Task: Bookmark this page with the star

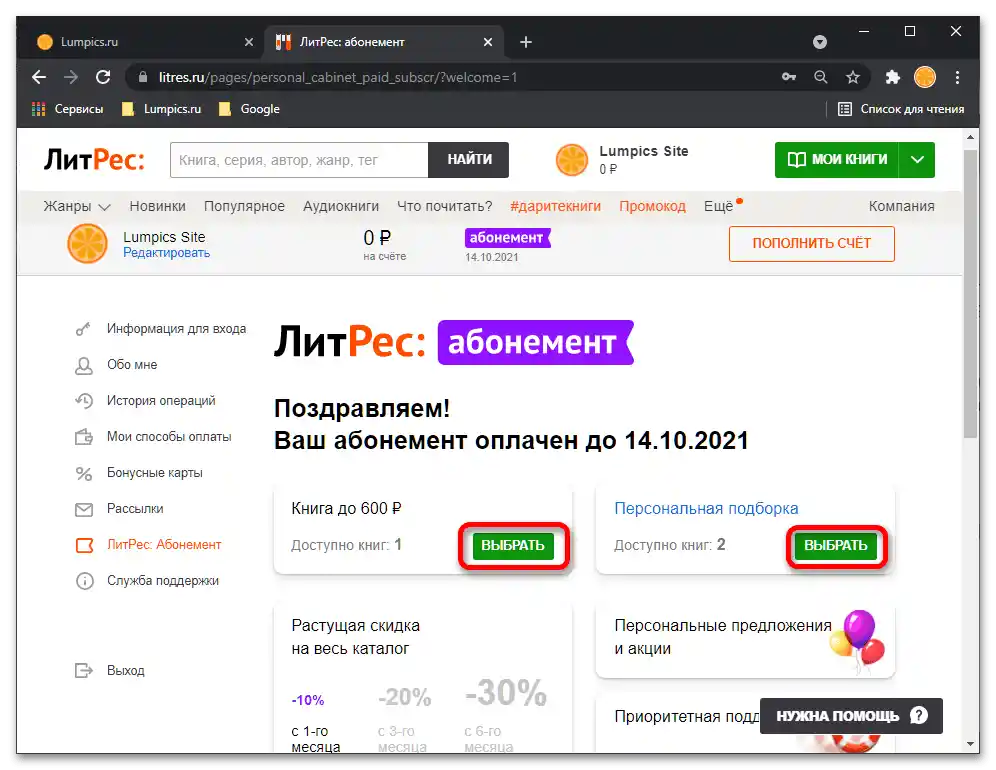Action: [x=852, y=78]
